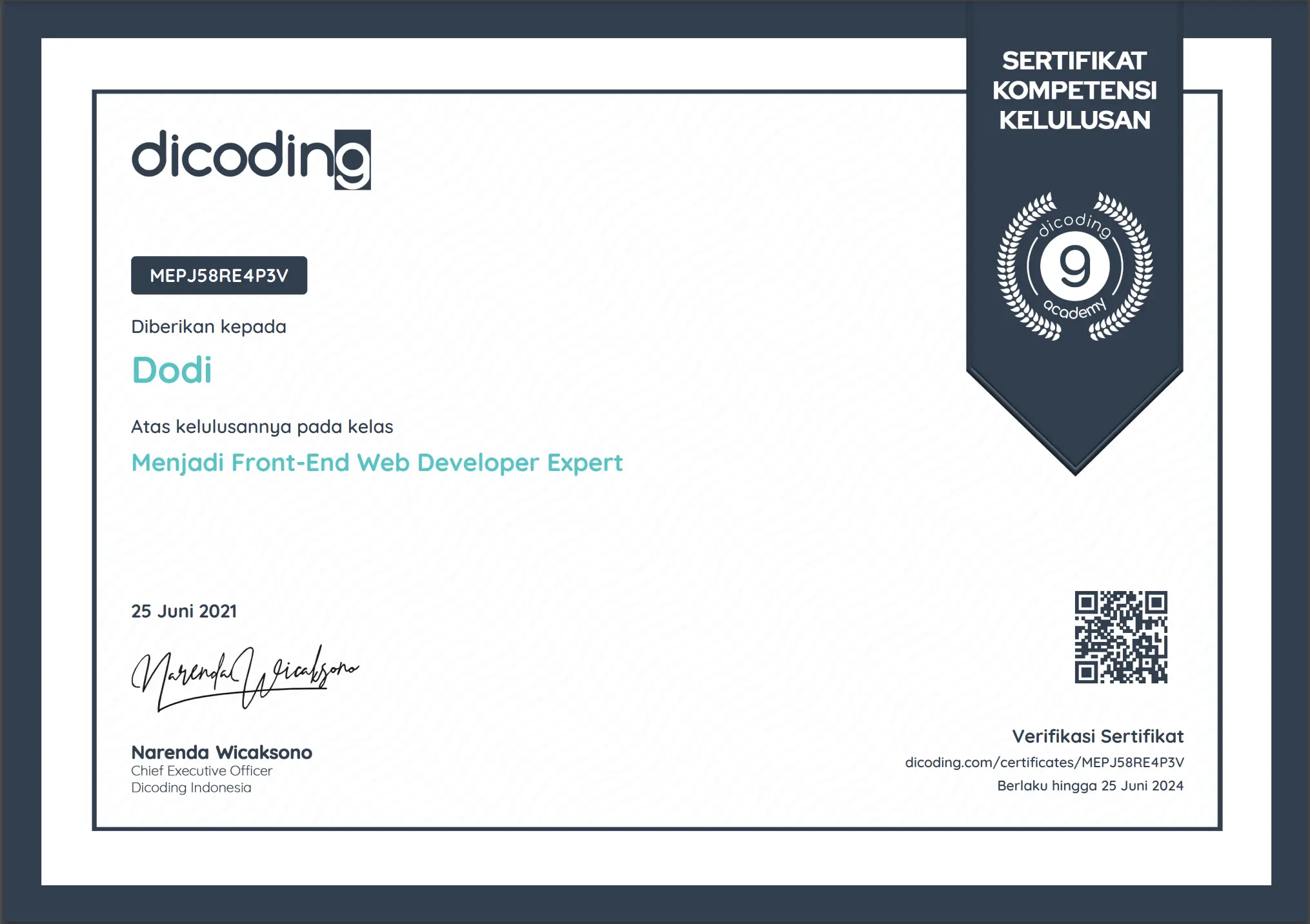Click the course title 'Menjadi Front-End Web Developer Expert'
This screenshot has height=924, width=1310.
tap(377, 463)
